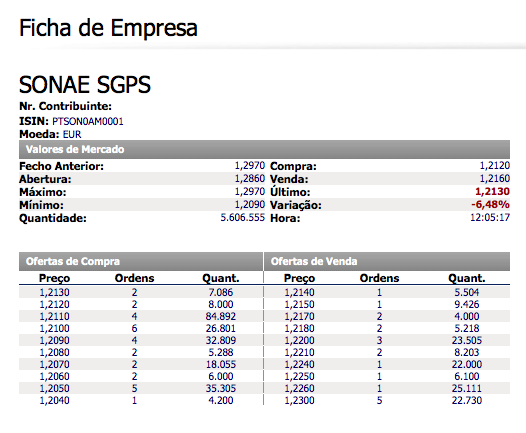Click the Variação value -6,48%
This screenshot has height=433, width=526.
tap(490, 205)
